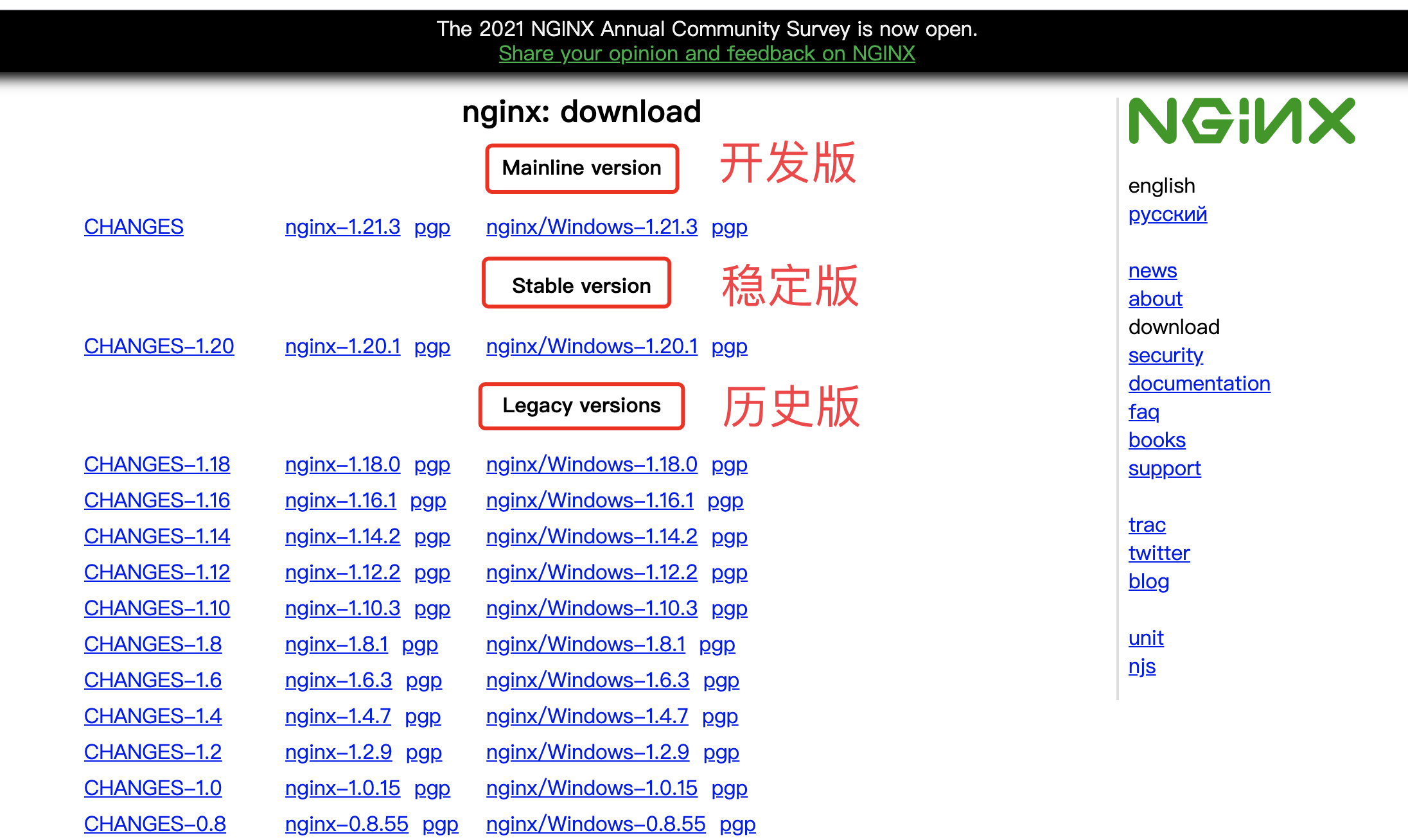Open pgp for nginx/Windows-1.20.1

(x=730, y=347)
